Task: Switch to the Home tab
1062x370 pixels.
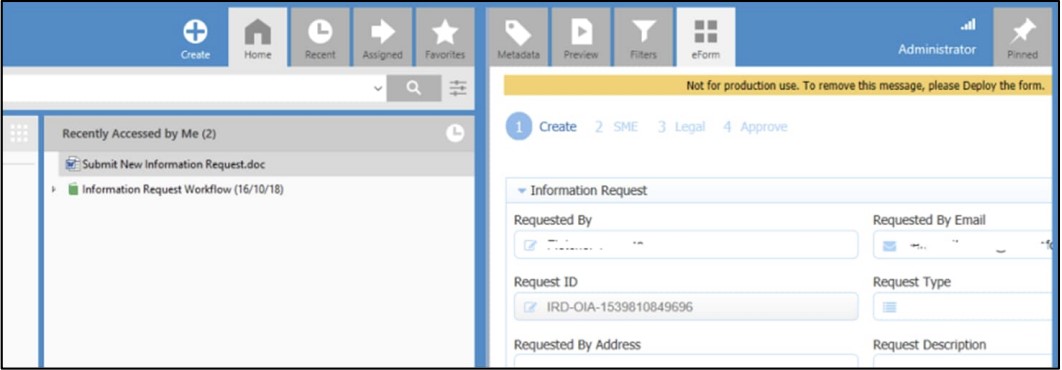Action: point(257,37)
